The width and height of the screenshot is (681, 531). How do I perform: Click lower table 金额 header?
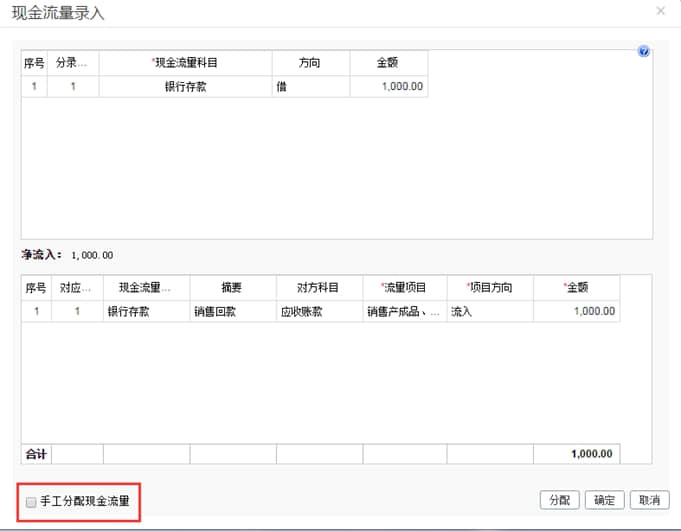point(576,287)
